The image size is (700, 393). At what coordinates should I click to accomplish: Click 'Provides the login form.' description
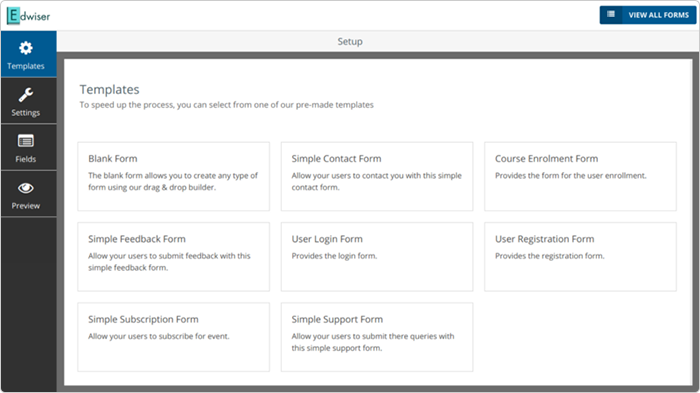click(x=334, y=256)
